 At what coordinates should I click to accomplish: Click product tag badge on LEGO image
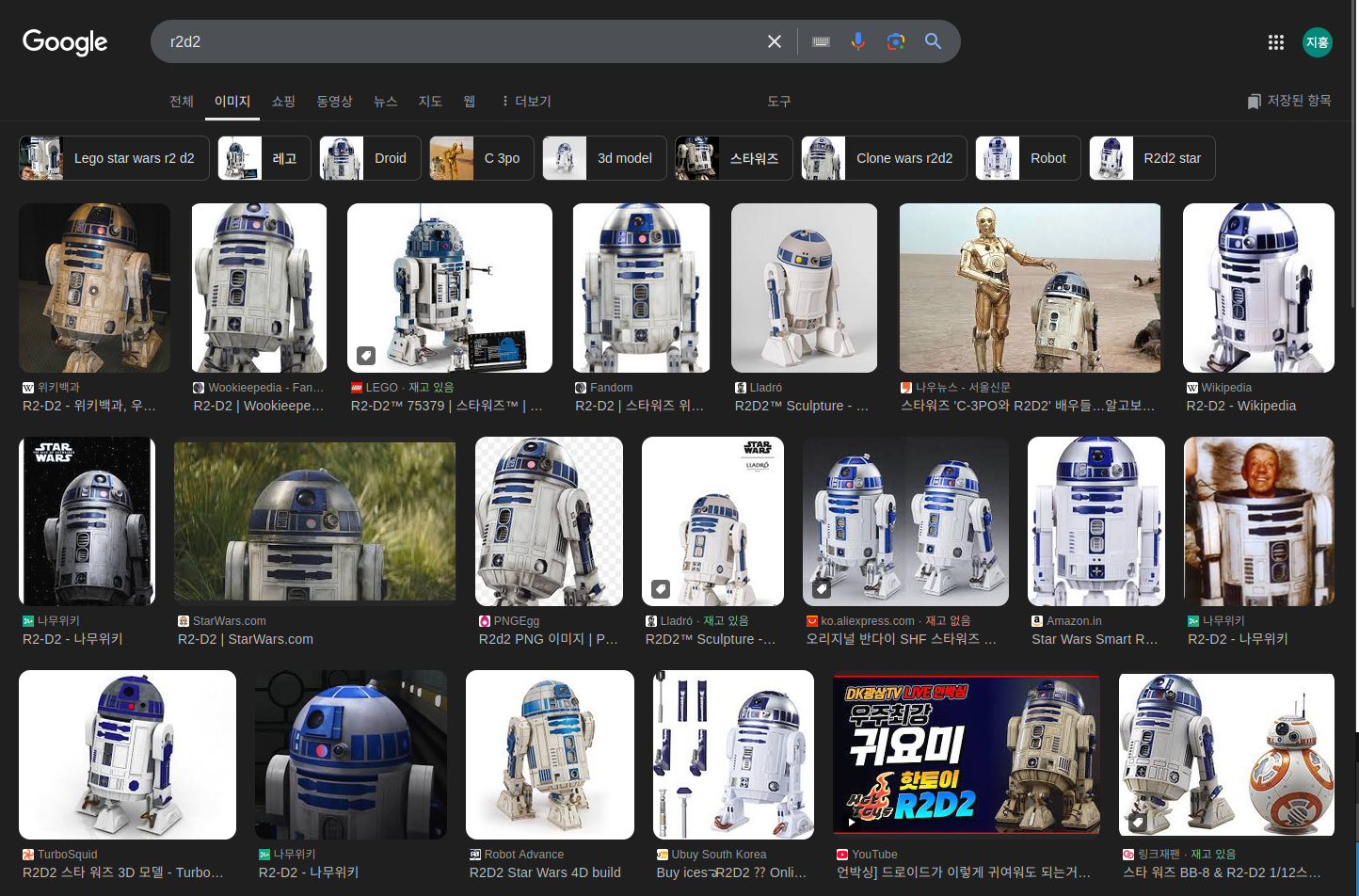coord(366,356)
